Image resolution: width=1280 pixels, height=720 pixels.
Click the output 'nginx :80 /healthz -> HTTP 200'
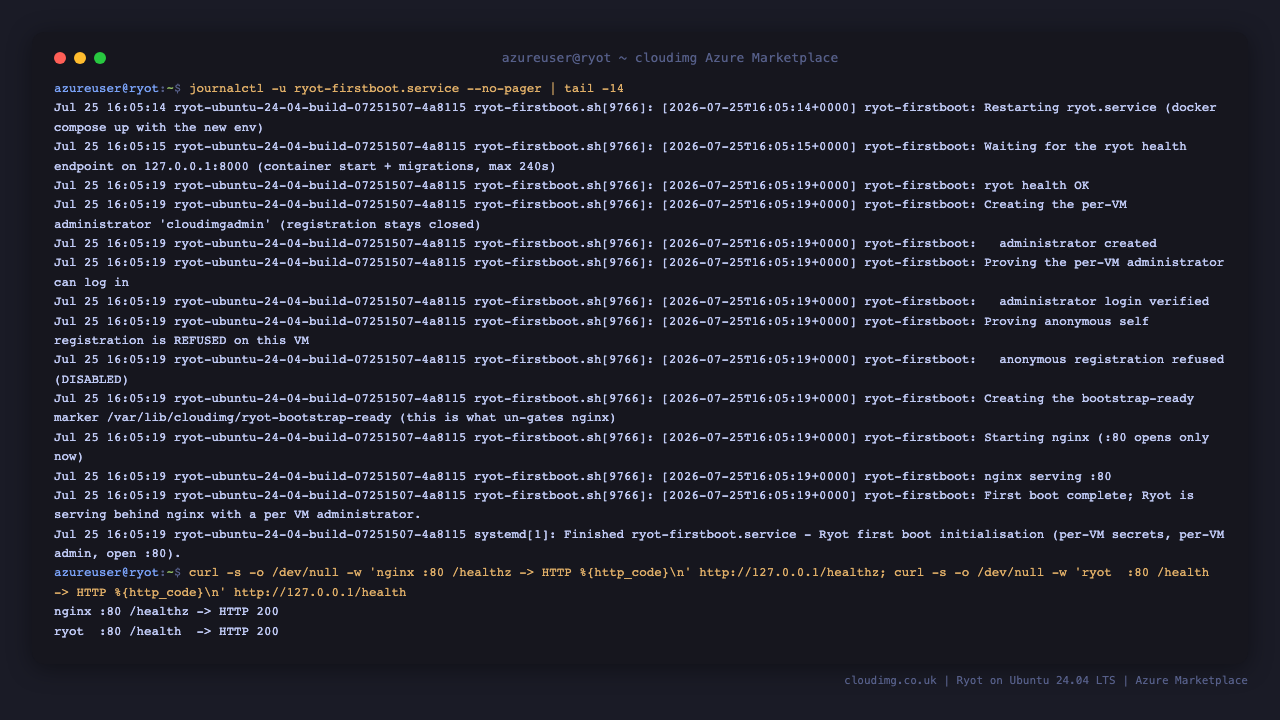pyautogui.click(x=166, y=611)
